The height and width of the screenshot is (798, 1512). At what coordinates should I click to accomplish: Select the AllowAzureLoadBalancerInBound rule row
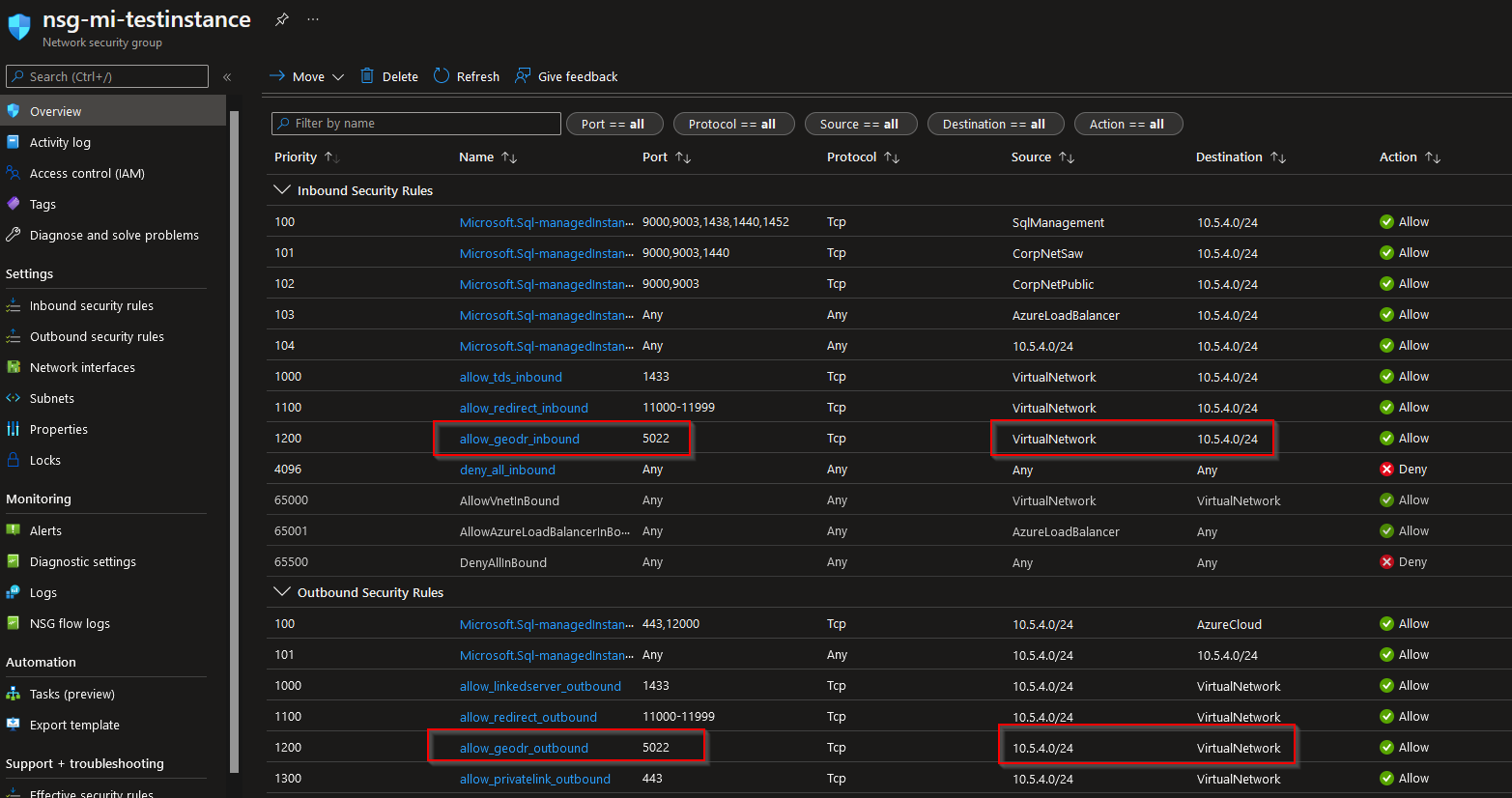click(x=889, y=531)
